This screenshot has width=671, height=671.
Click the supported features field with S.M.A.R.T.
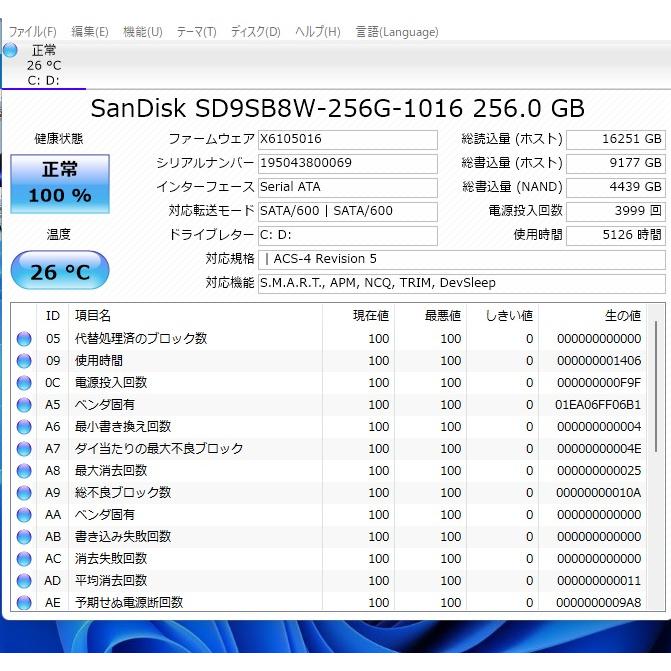pos(462,283)
